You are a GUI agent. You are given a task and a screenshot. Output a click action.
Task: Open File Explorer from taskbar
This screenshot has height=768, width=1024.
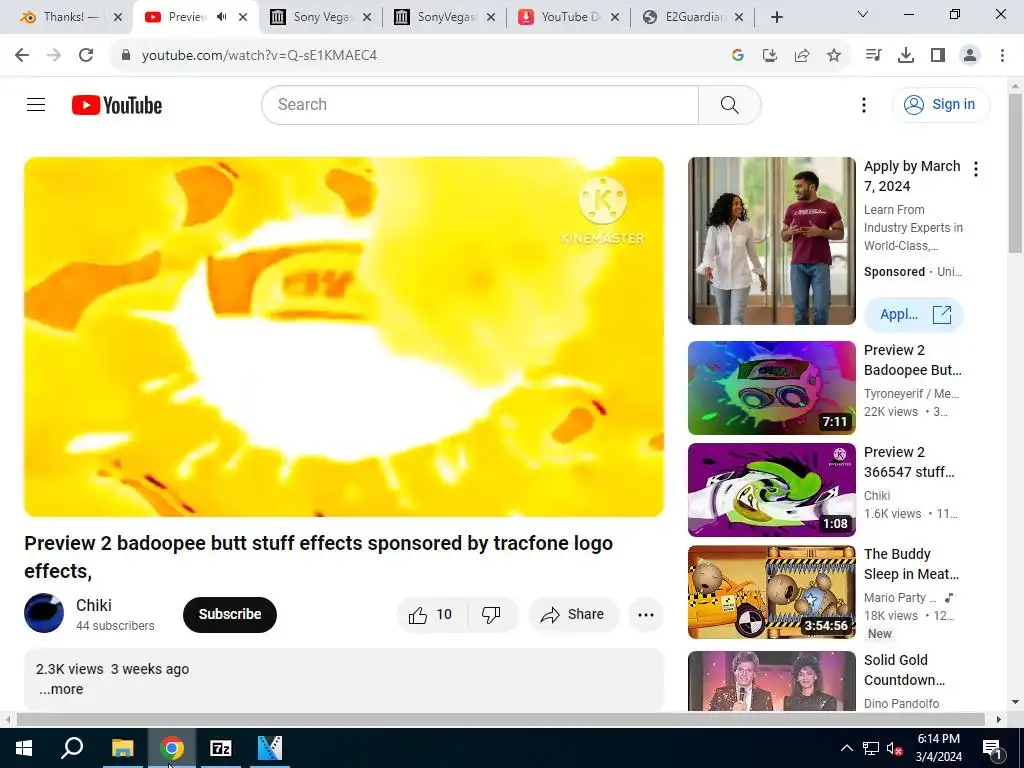point(122,748)
